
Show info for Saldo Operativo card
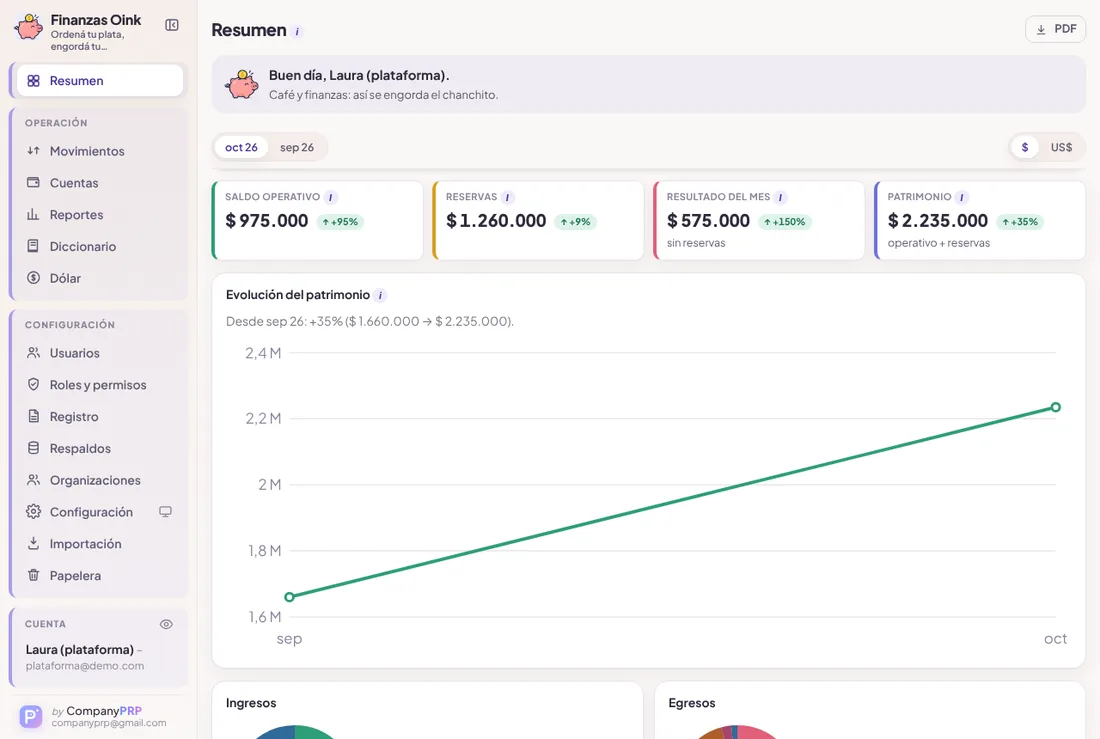coord(330,197)
